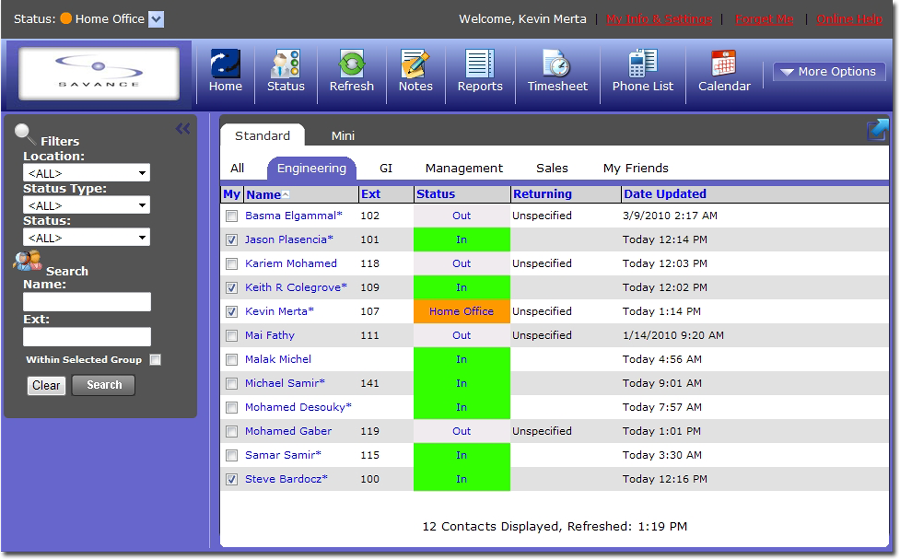Open the Status Type filter dropdown

point(86,205)
